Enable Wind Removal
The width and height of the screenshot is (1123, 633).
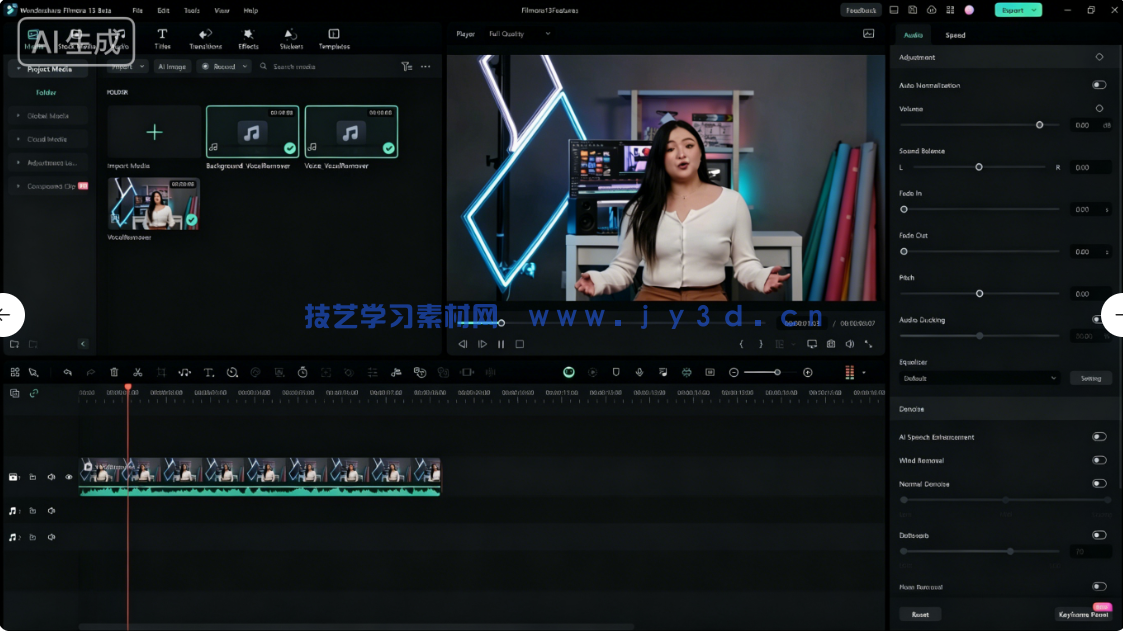(1099, 460)
